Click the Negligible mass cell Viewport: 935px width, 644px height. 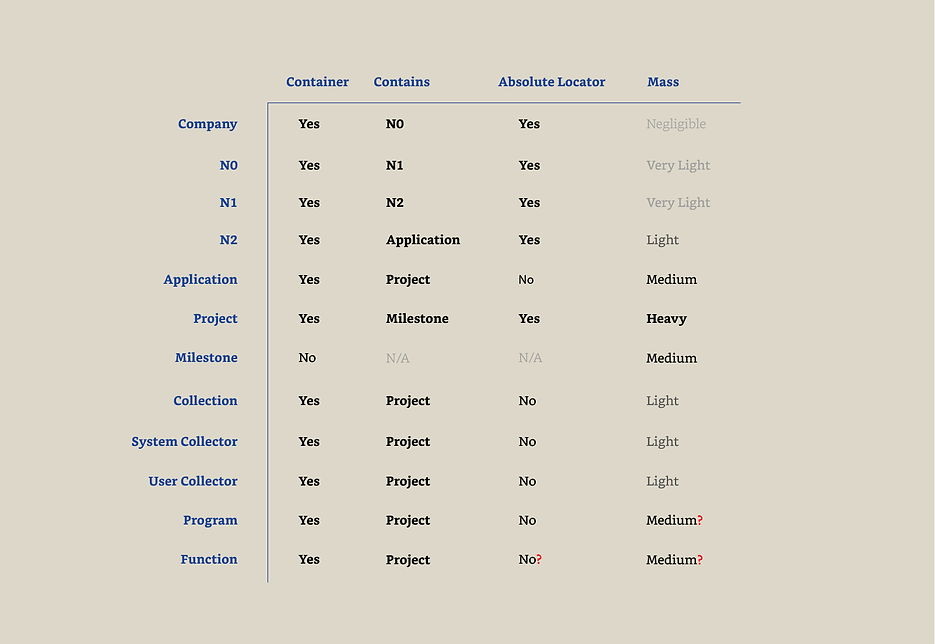click(676, 124)
